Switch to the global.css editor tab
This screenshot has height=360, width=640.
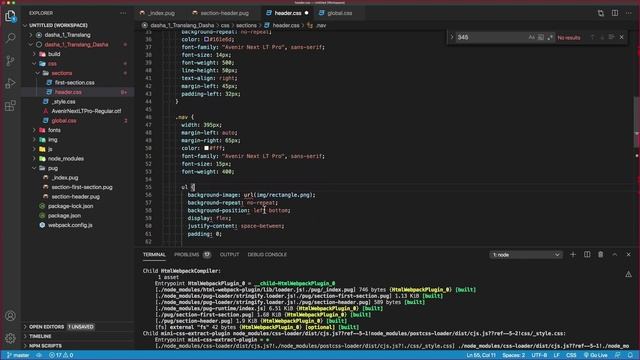(339, 13)
